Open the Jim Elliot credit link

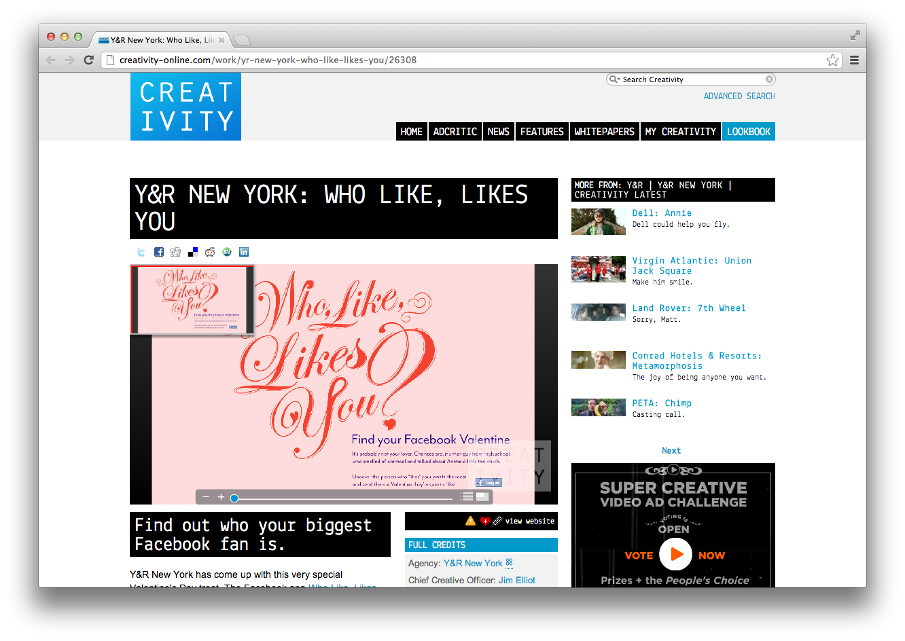pos(517,580)
